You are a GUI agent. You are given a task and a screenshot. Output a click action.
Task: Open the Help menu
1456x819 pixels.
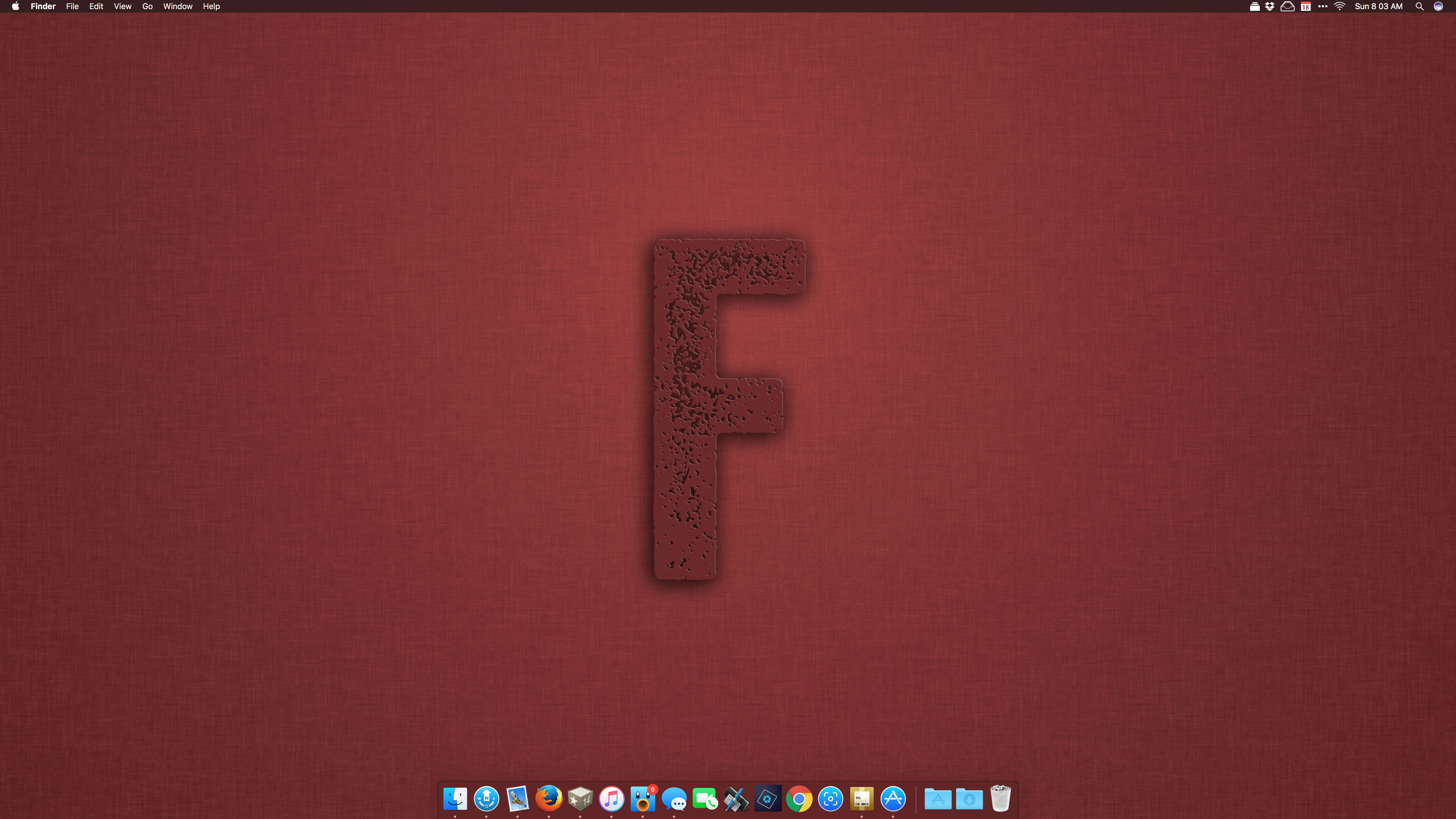pos(211,6)
